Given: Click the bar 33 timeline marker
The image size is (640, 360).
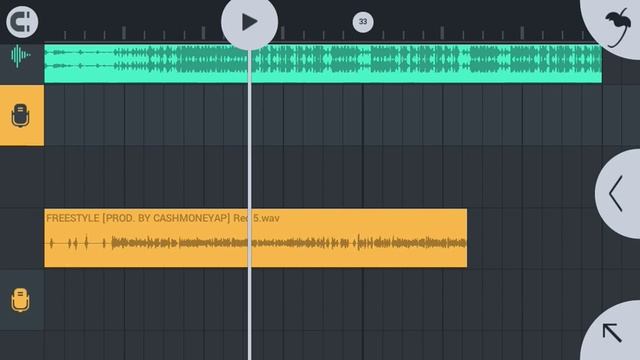Looking at the screenshot, I should click(363, 22).
